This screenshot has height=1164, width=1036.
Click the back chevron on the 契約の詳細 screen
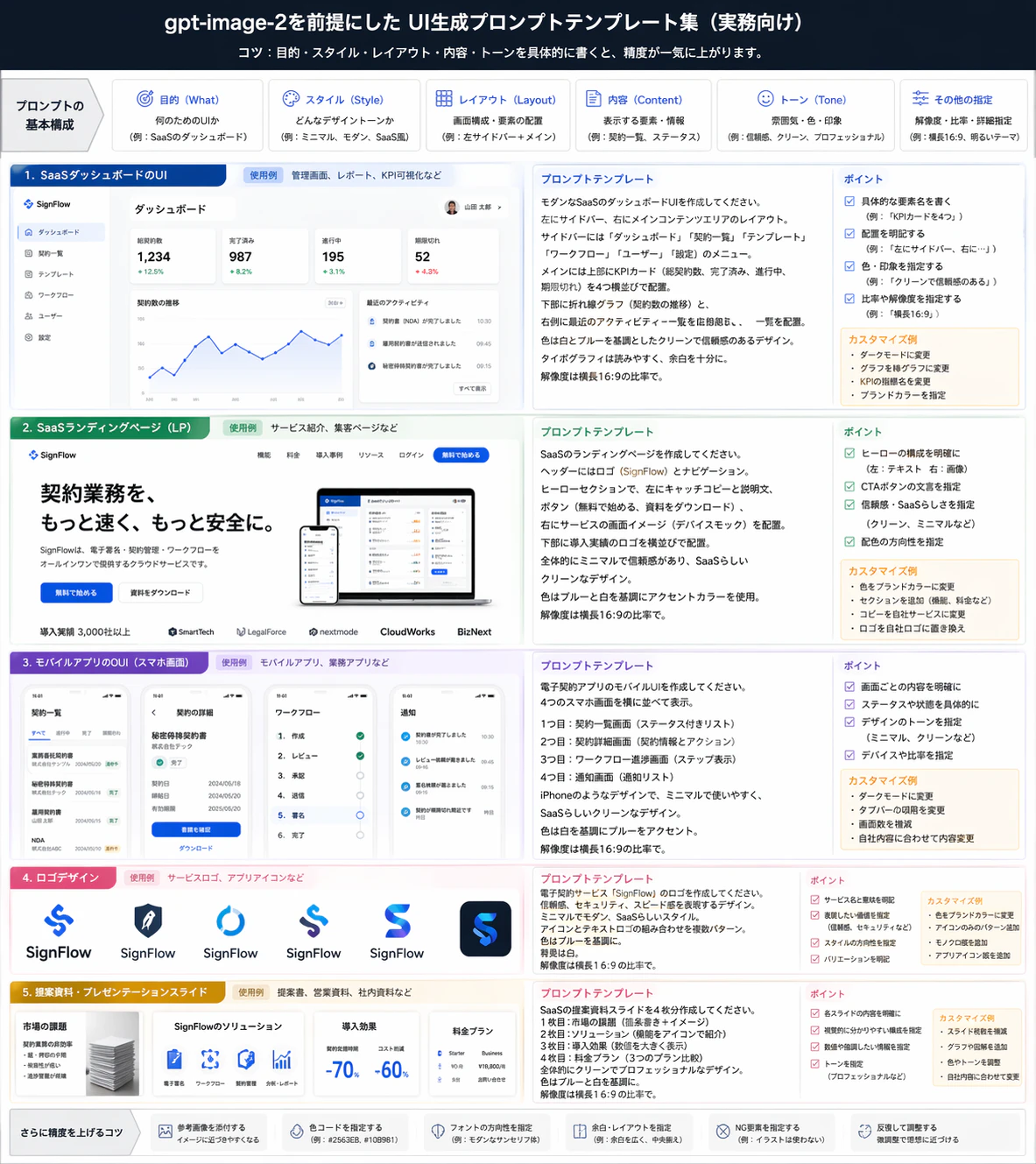click(x=153, y=713)
